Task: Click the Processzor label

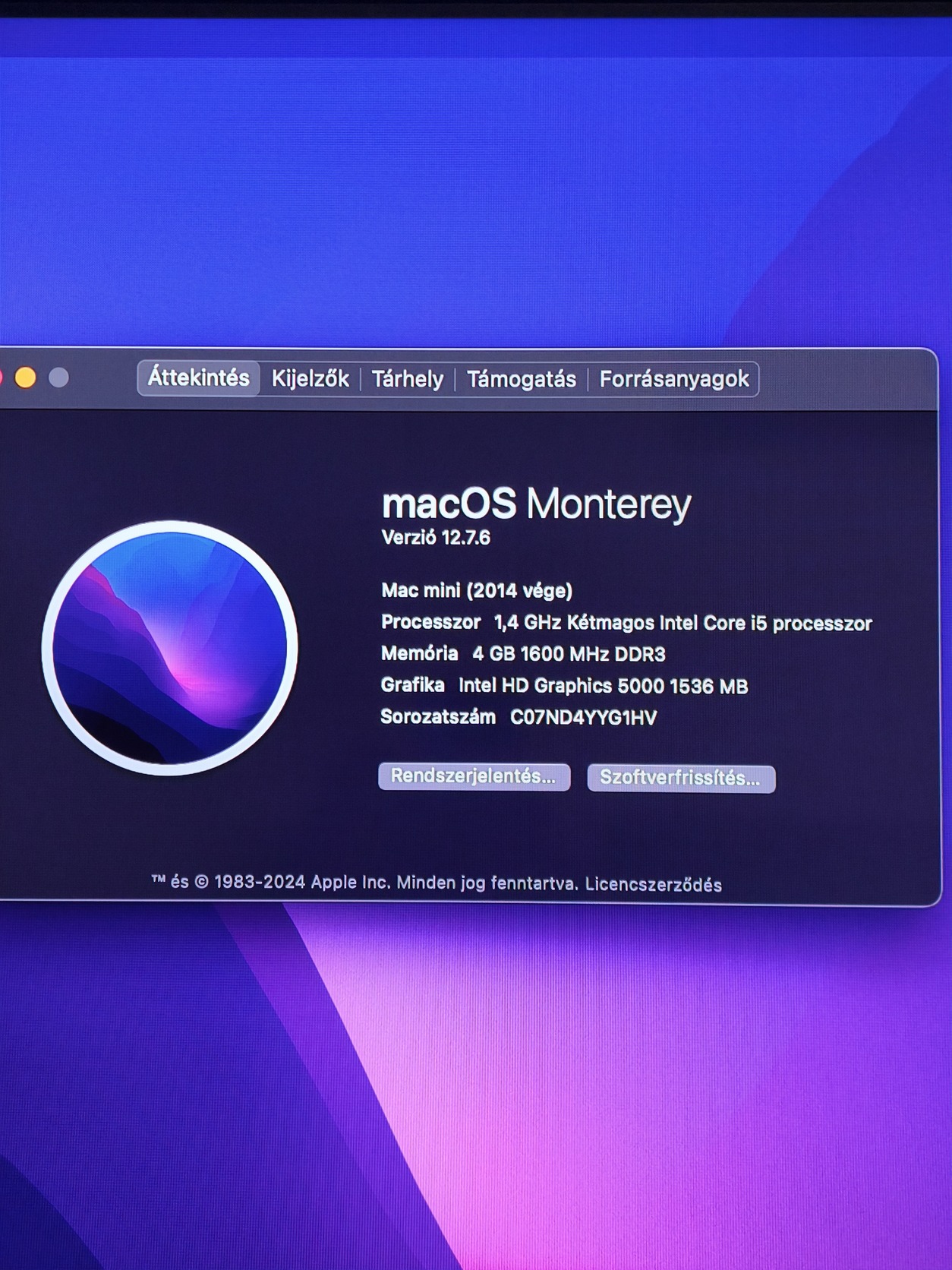Action: pyautogui.click(x=430, y=622)
